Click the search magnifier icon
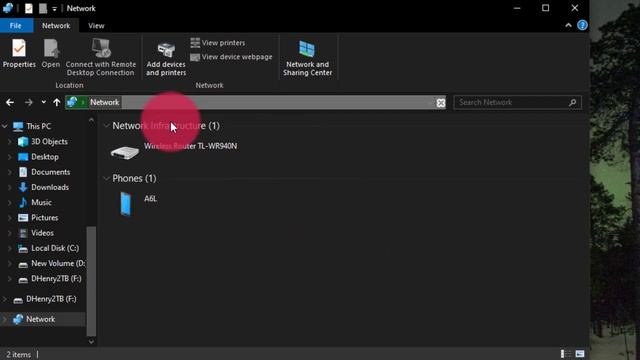Screen dimensions: 640x360 (x=572, y=102)
